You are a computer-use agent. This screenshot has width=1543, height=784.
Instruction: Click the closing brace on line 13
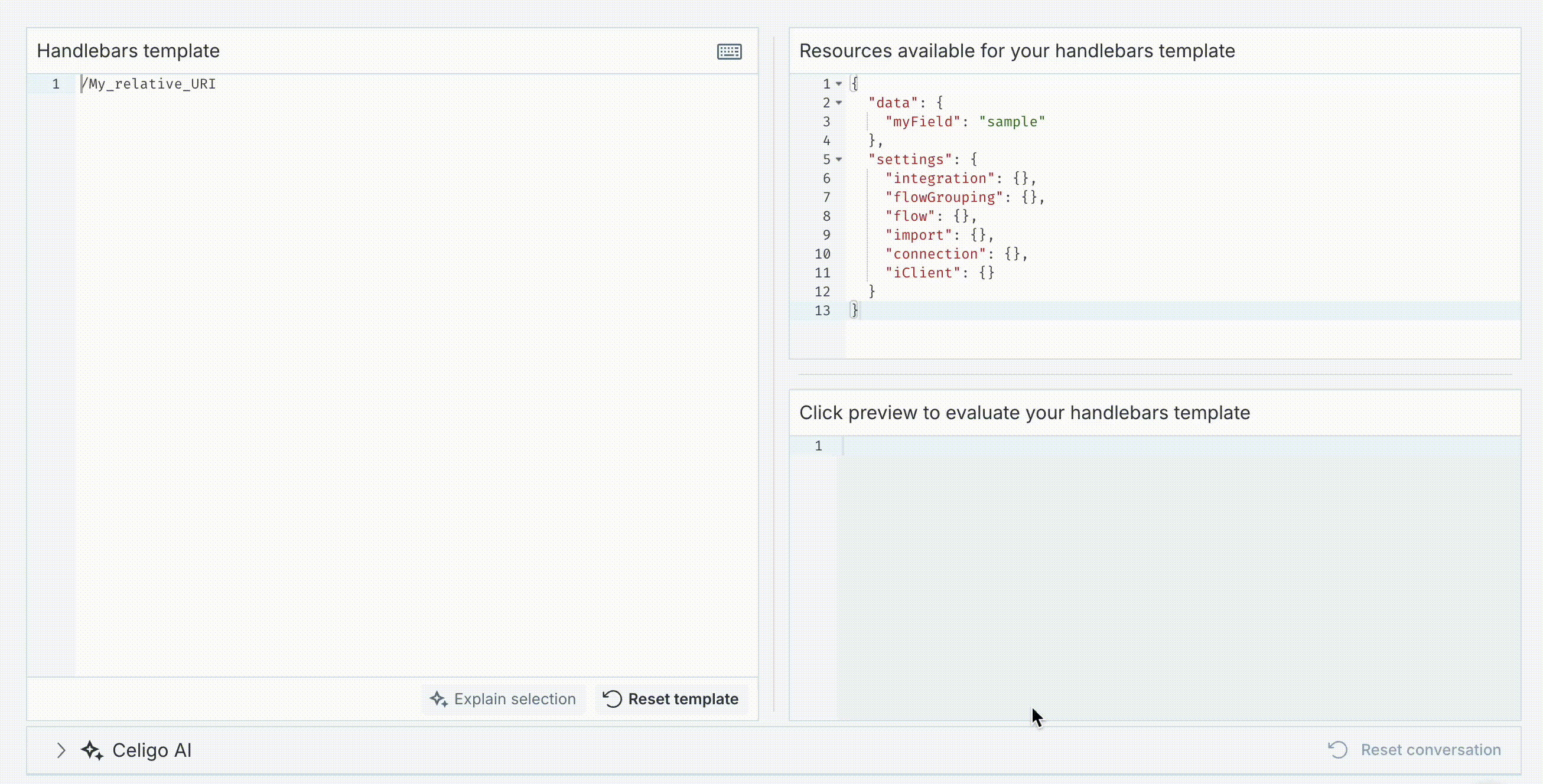pos(855,310)
